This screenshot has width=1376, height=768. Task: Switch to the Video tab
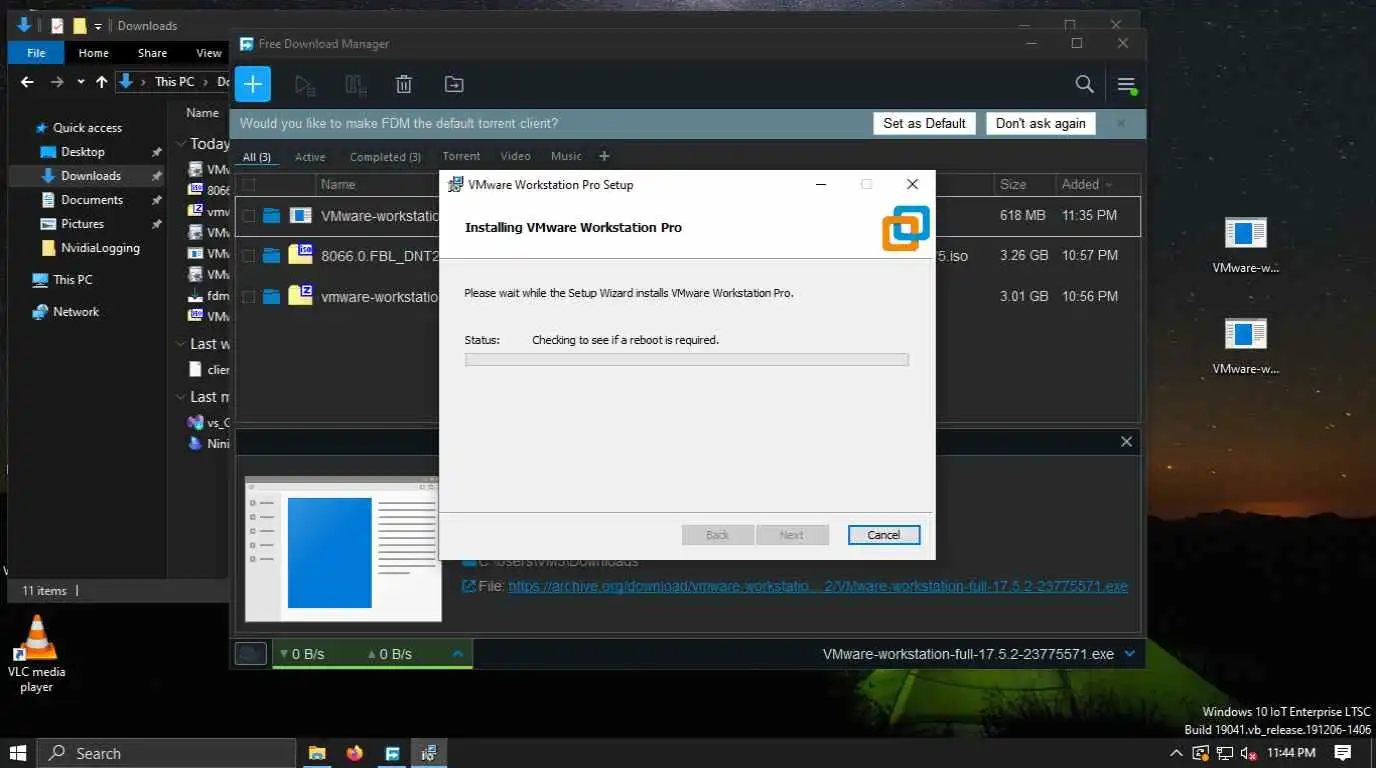pyautogui.click(x=515, y=156)
